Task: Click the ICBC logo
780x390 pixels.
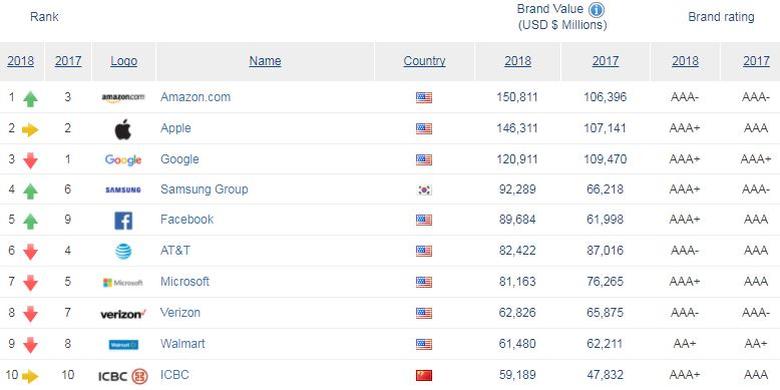Action: point(123,376)
